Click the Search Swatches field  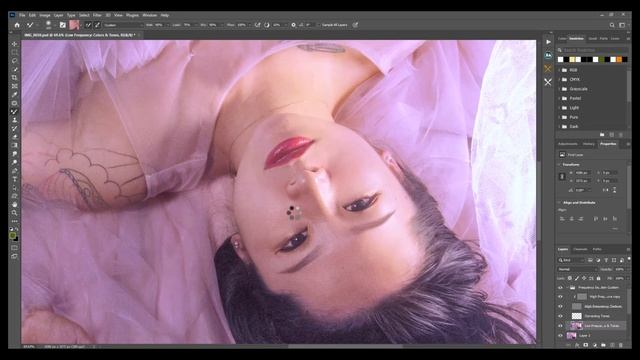[x=594, y=50]
